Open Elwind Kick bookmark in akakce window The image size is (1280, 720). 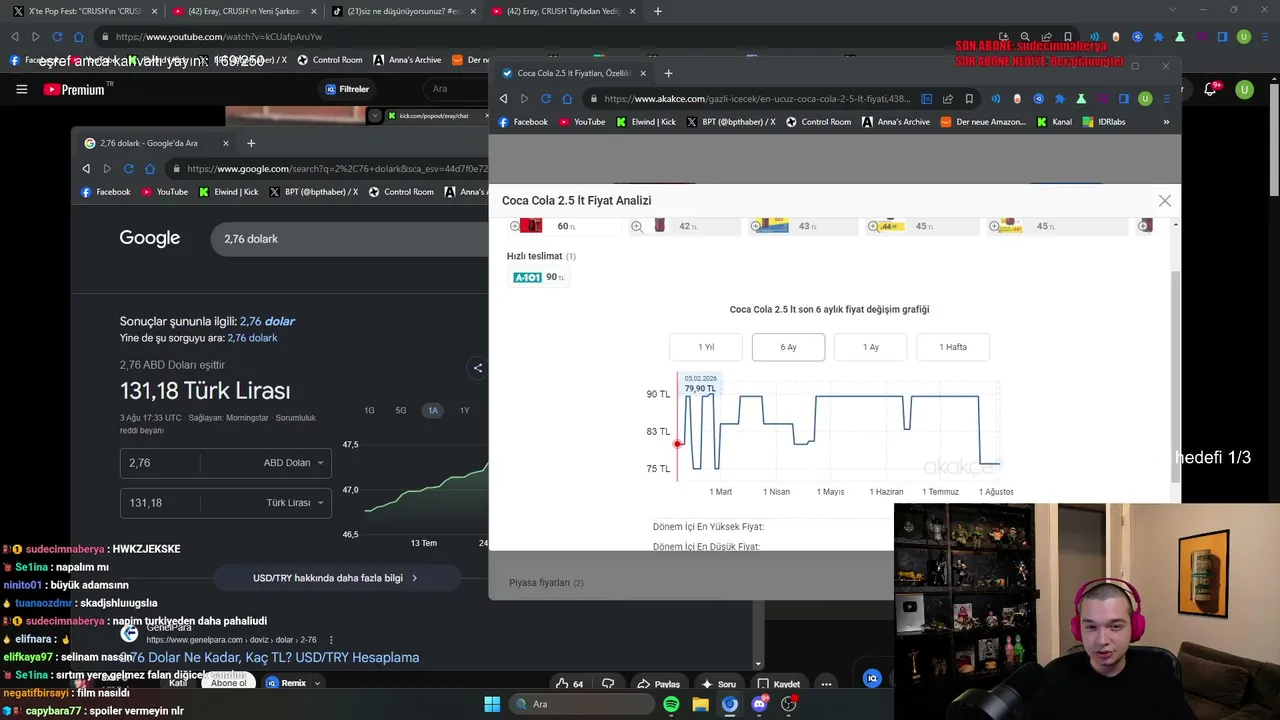[647, 122]
